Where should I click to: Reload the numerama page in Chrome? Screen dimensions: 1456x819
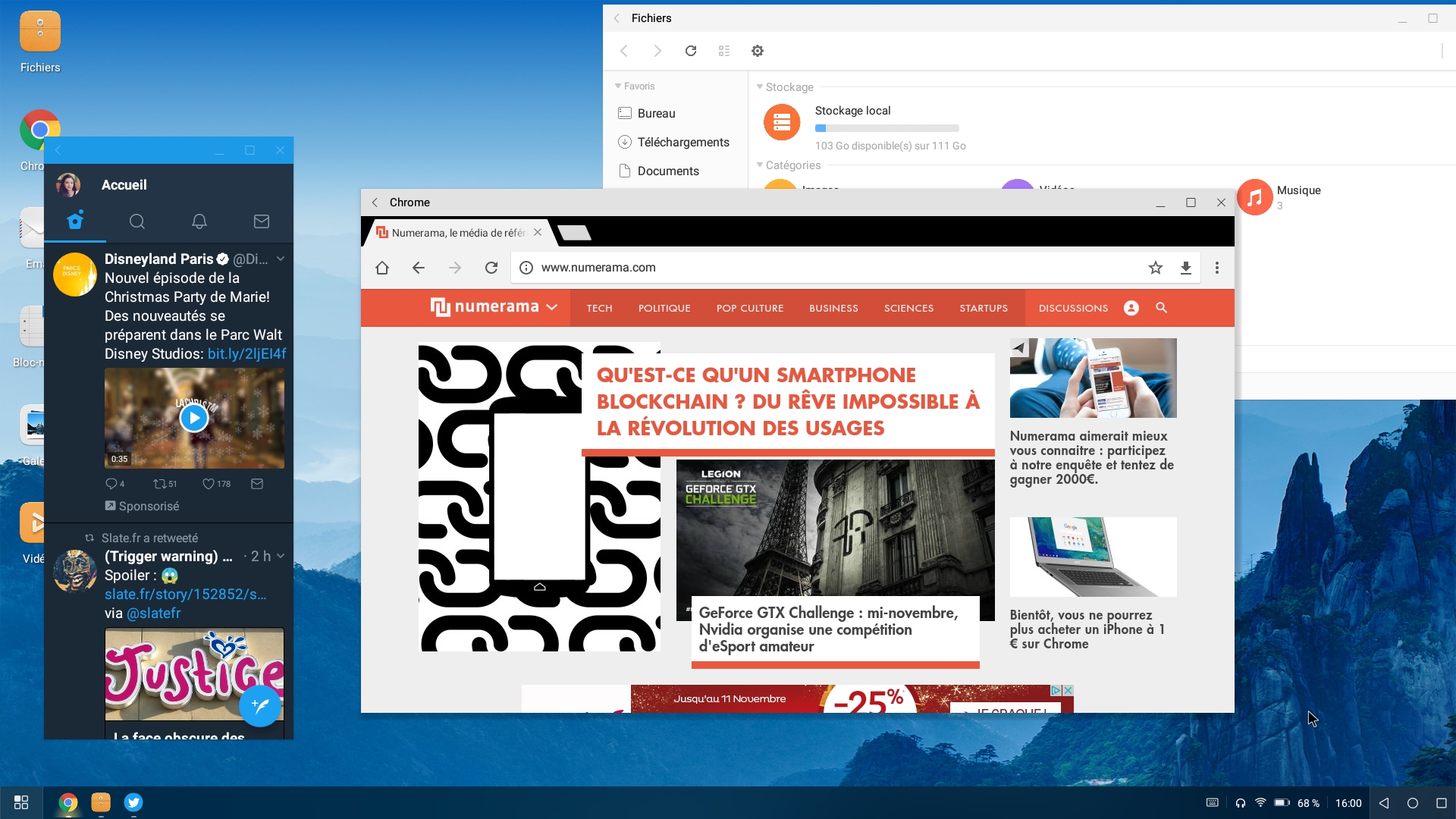(491, 268)
